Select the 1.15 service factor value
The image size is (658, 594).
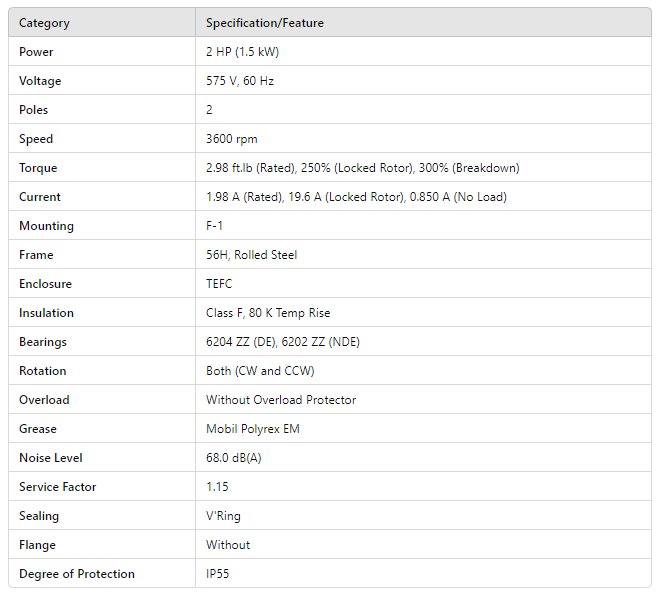click(218, 487)
